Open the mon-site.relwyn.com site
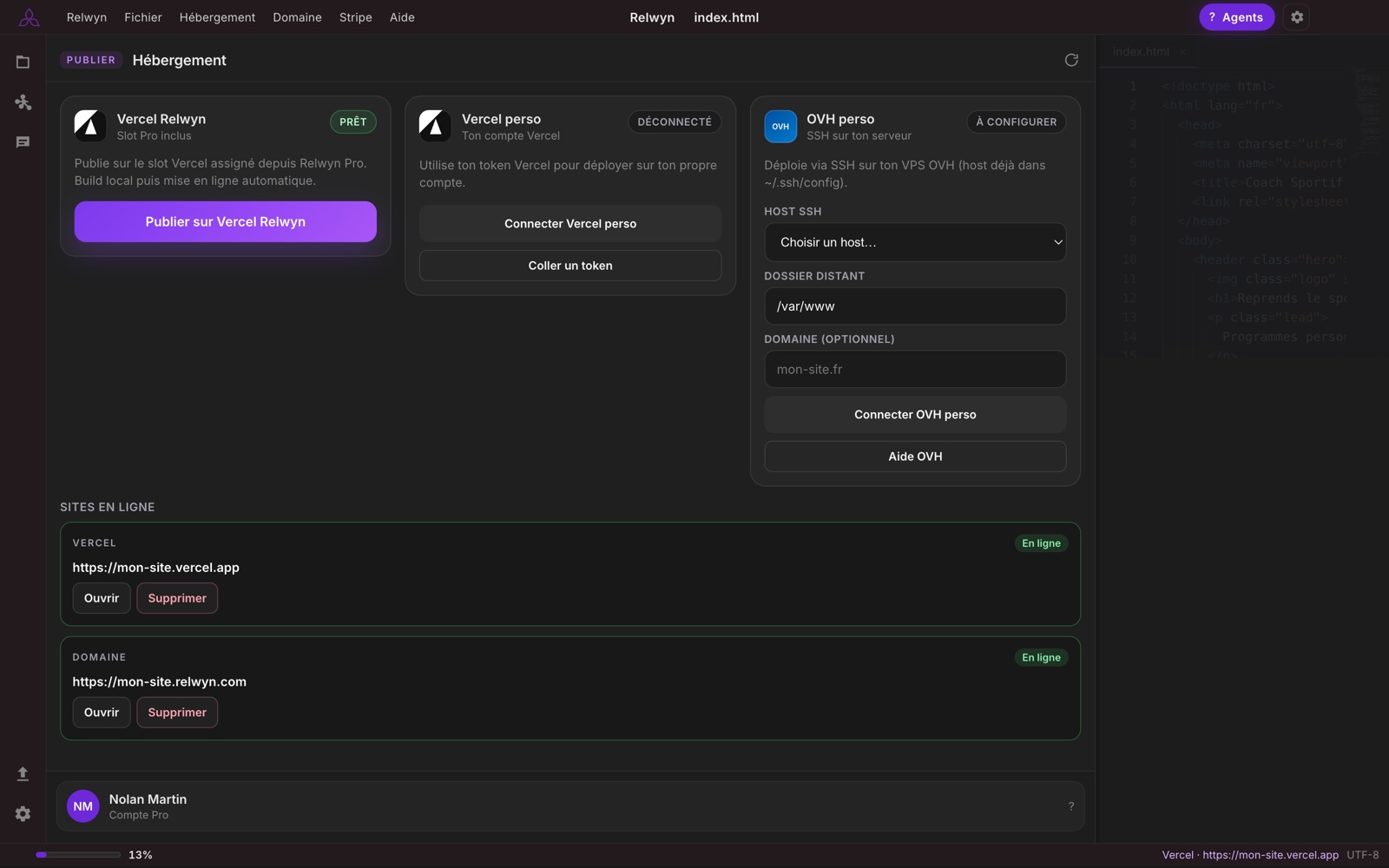The height and width of the screenshot is (868, 1389). [102, 713]
